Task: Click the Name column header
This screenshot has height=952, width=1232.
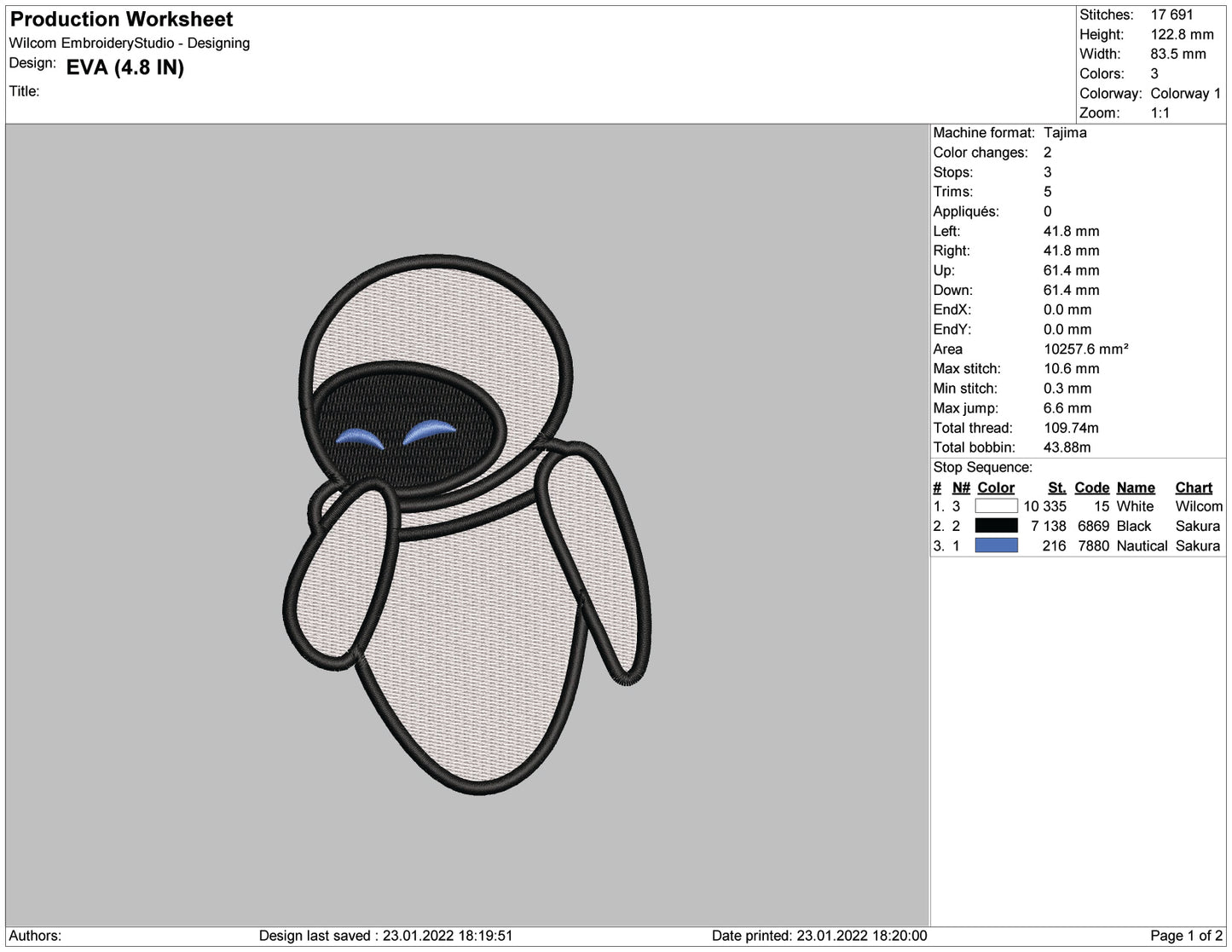Action: click(x=1136, y=488)
